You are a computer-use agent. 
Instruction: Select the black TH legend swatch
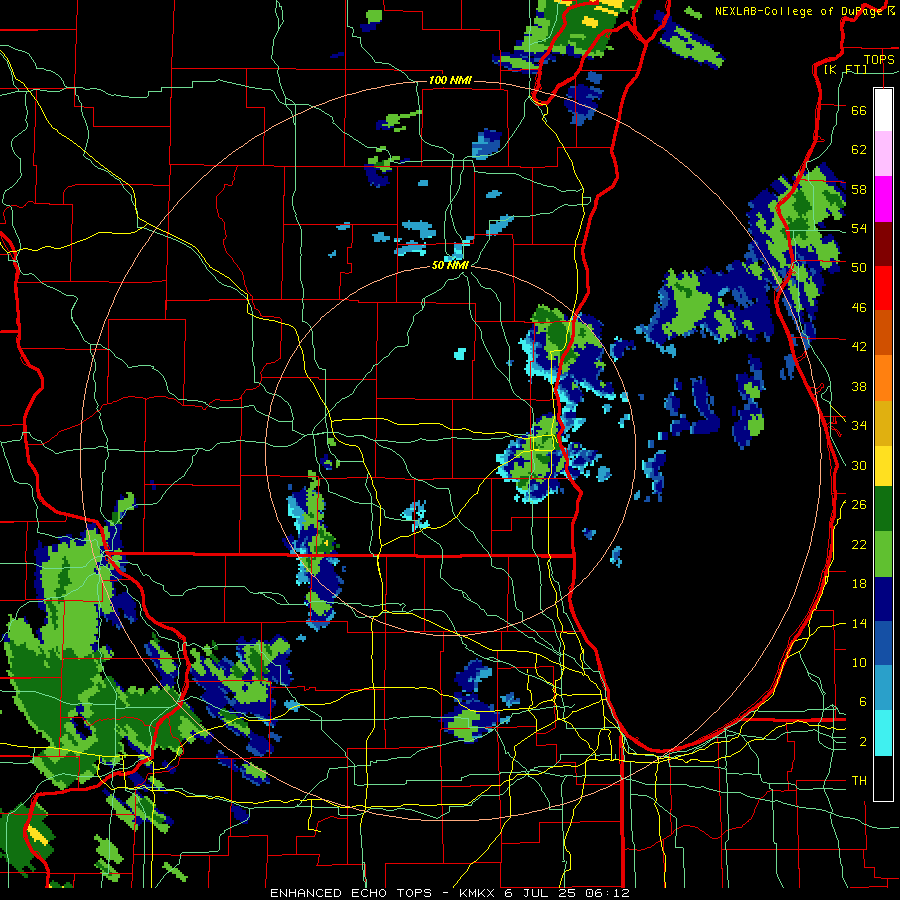point(883,778)
